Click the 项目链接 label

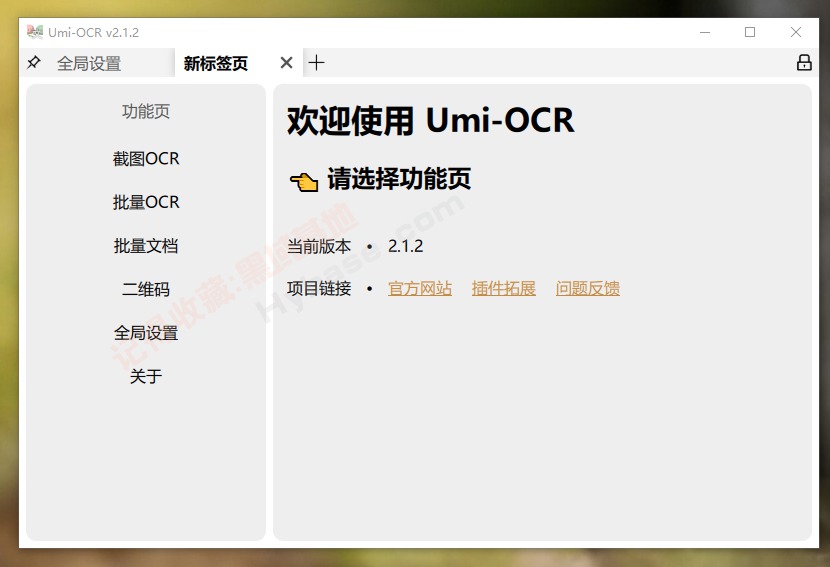tap(319, 289)
